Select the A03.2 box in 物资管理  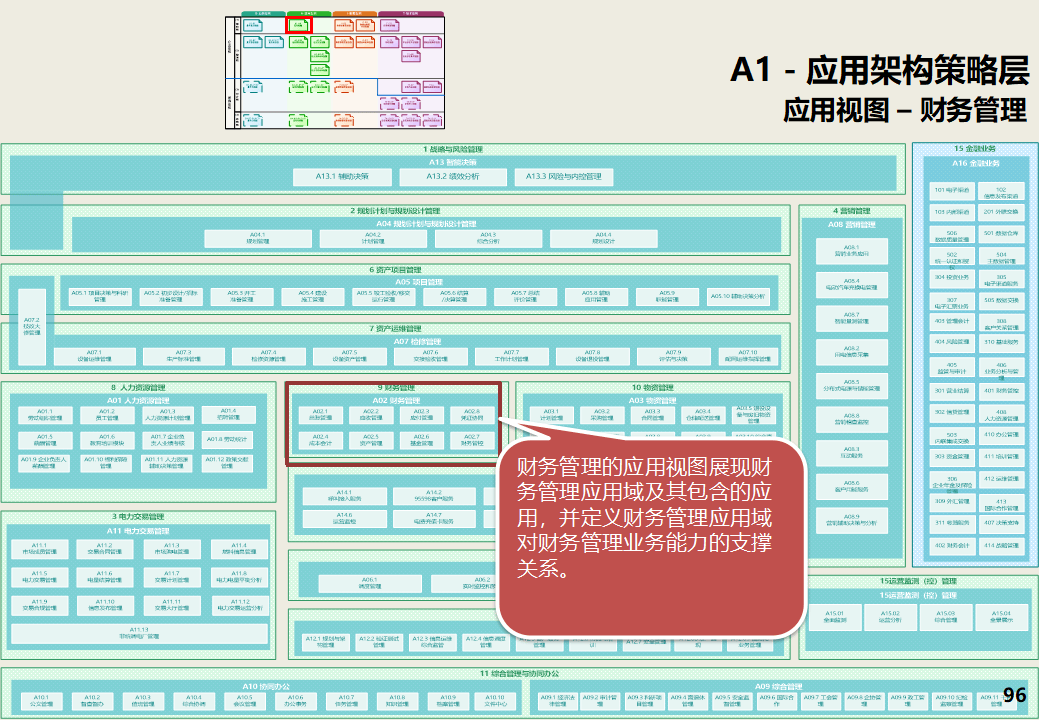pos(602,415)
